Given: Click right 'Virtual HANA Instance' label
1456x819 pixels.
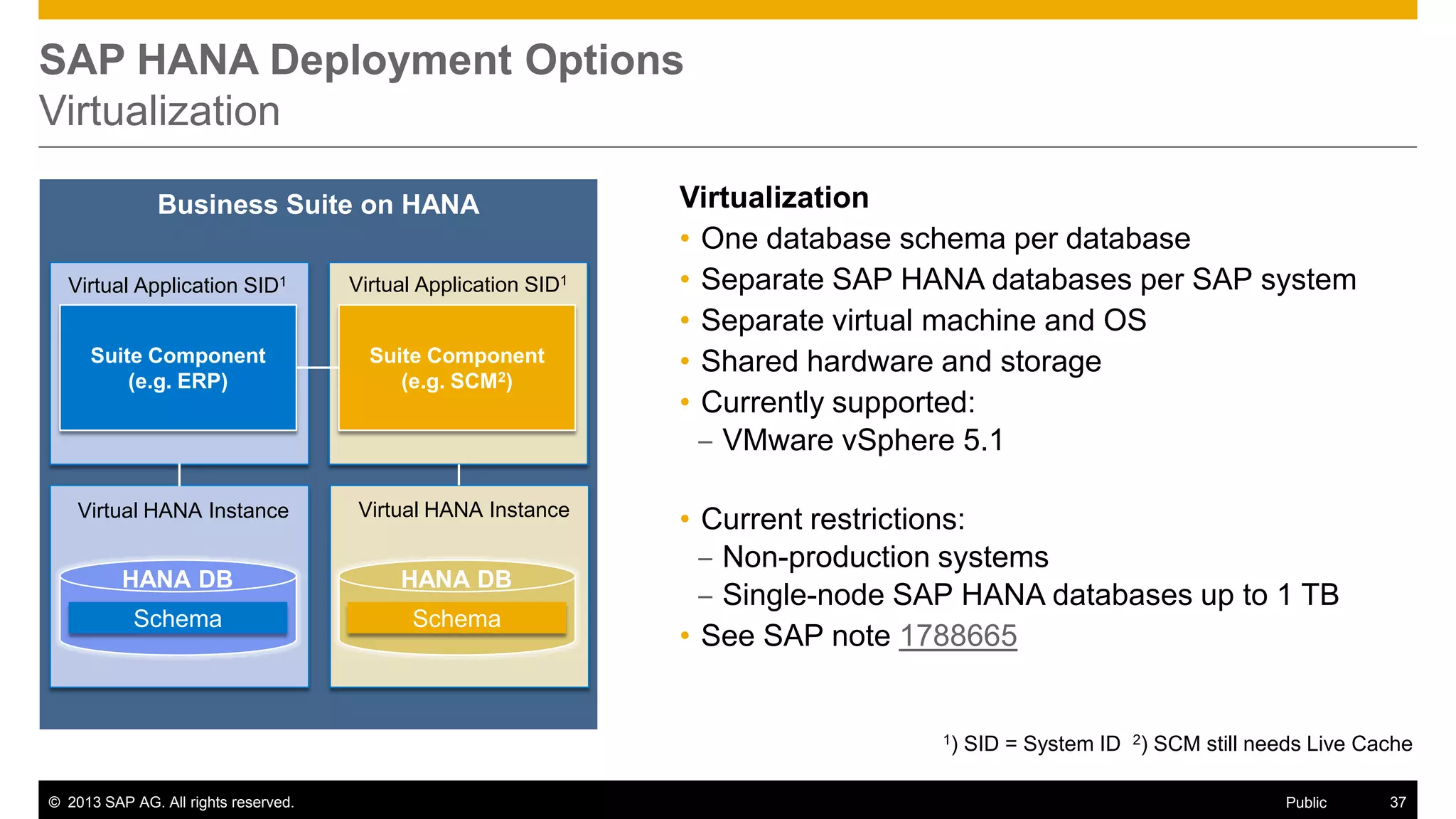Looking at the screenshot, I should click(464, 510).
